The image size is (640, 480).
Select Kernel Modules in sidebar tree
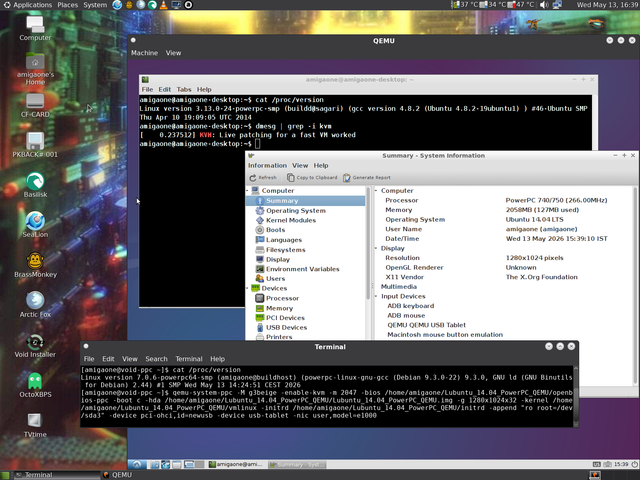click(291, 220)
